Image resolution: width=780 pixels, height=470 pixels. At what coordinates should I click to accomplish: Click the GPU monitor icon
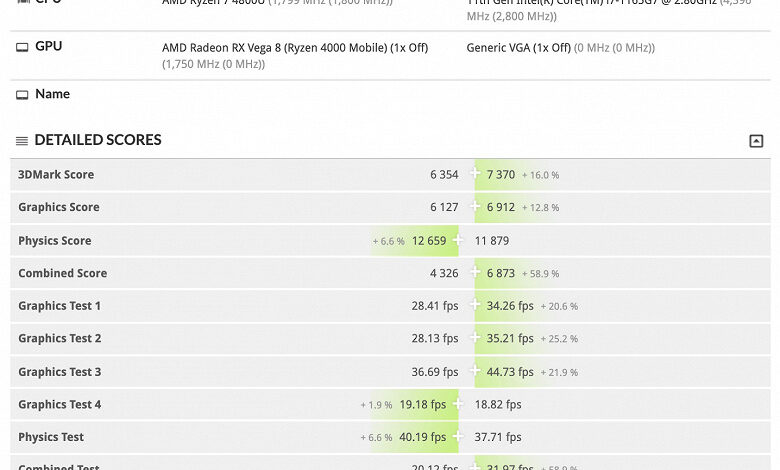pyautogui.click(x=22, y=47)
